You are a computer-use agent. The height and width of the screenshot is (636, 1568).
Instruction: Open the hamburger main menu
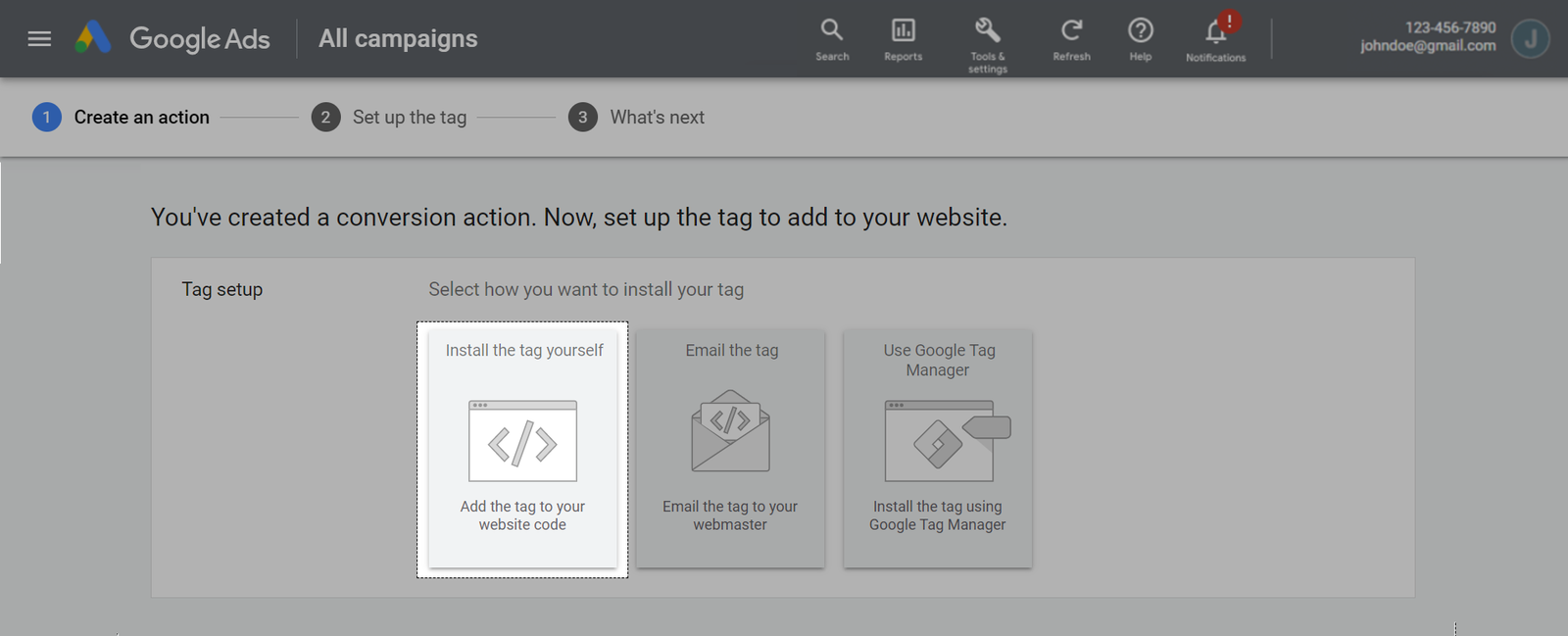pyautogui.click(x=39, y=39)
